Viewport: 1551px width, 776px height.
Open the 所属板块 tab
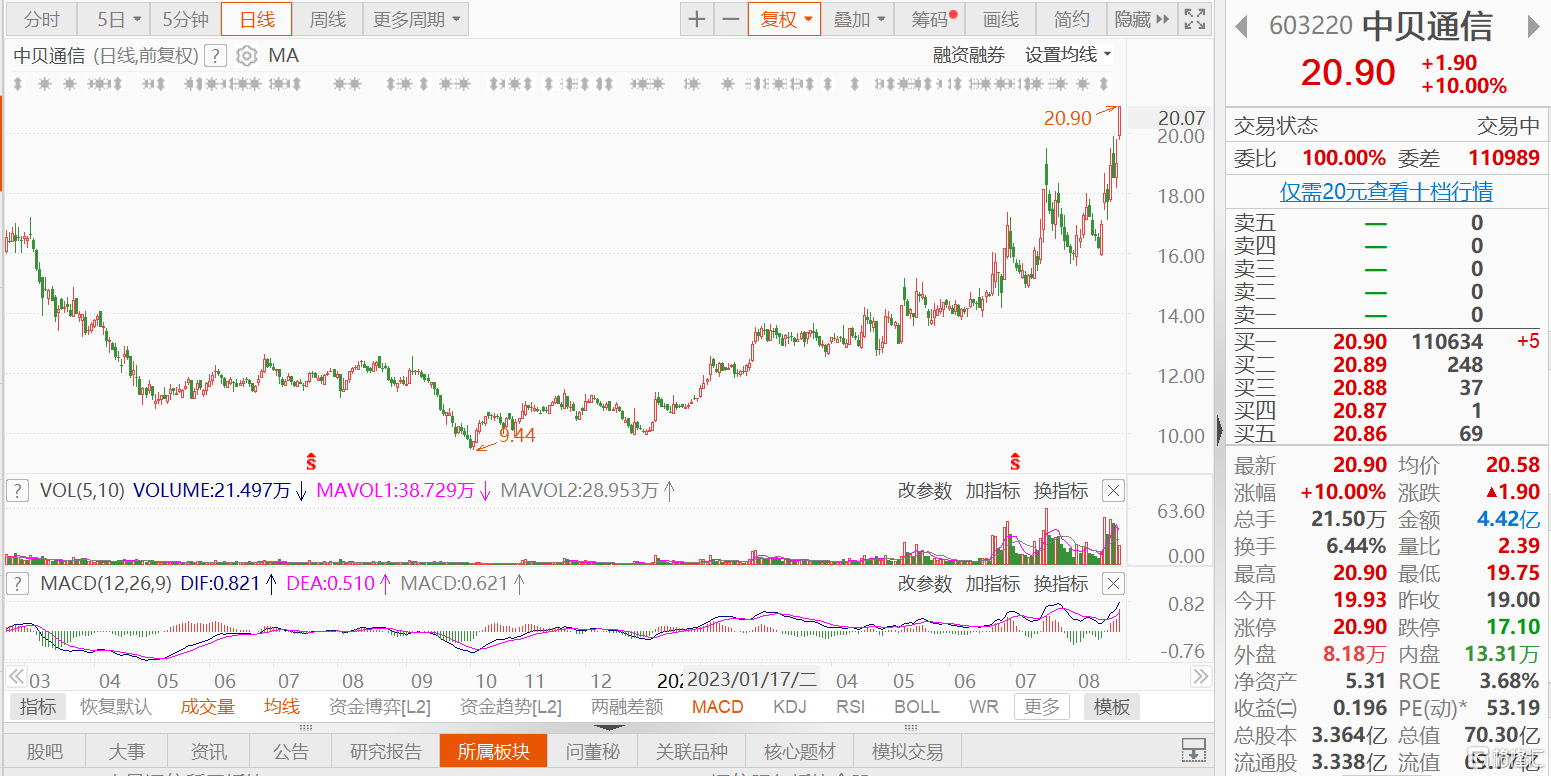click(493, 751)
